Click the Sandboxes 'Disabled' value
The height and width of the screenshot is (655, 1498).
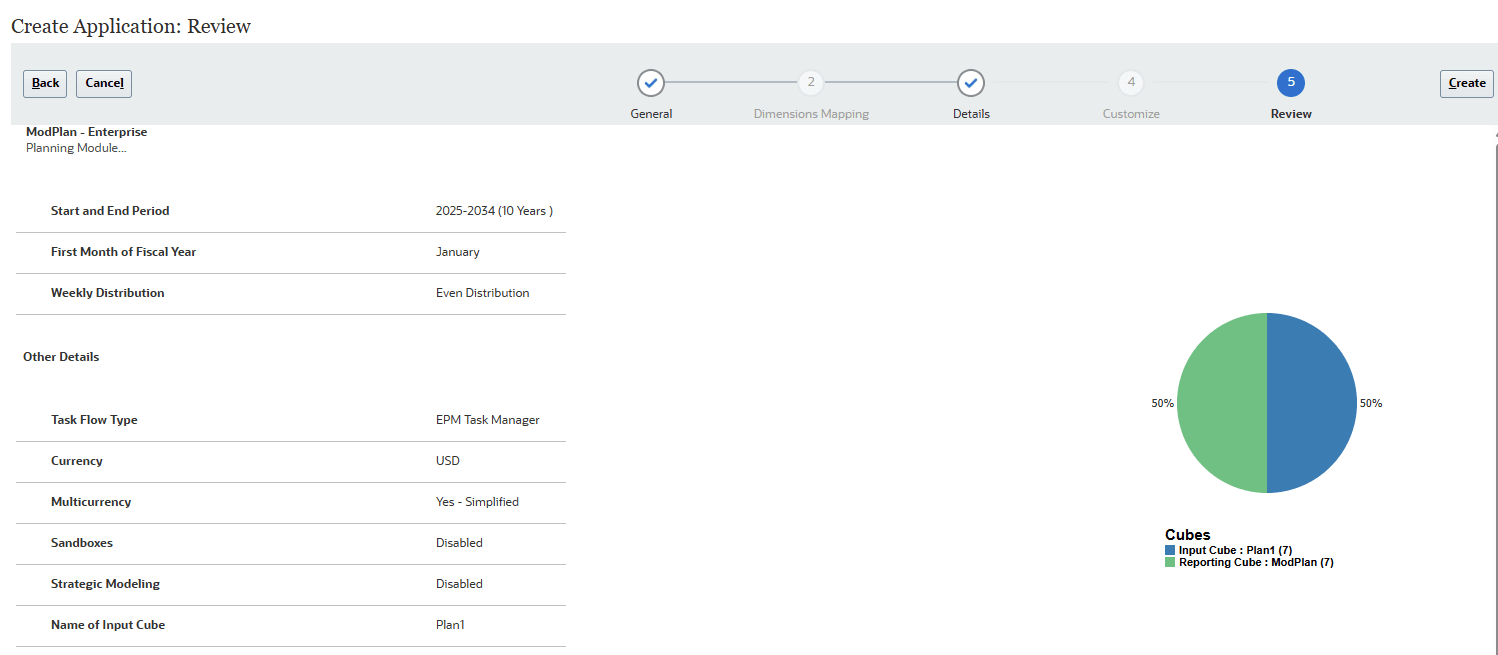[459, 543]
